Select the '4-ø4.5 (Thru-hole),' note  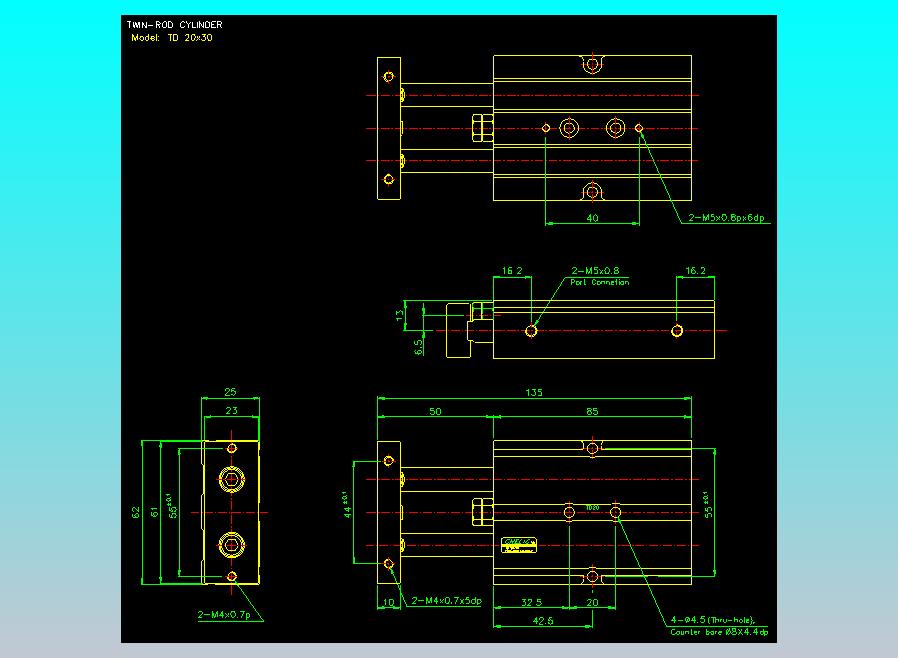pyautogui.click(x=713, y=619)
